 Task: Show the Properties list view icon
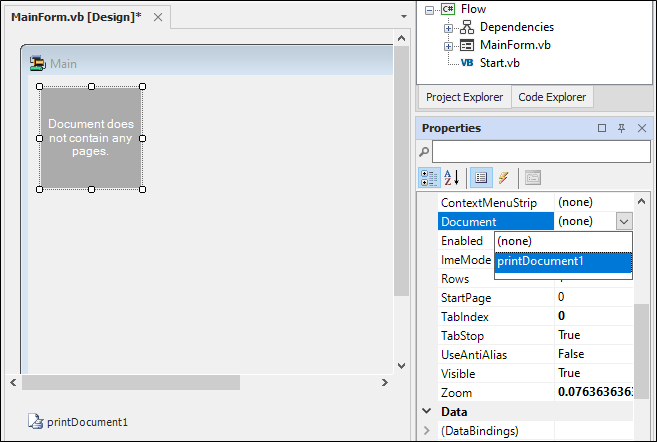pos(481,177)
